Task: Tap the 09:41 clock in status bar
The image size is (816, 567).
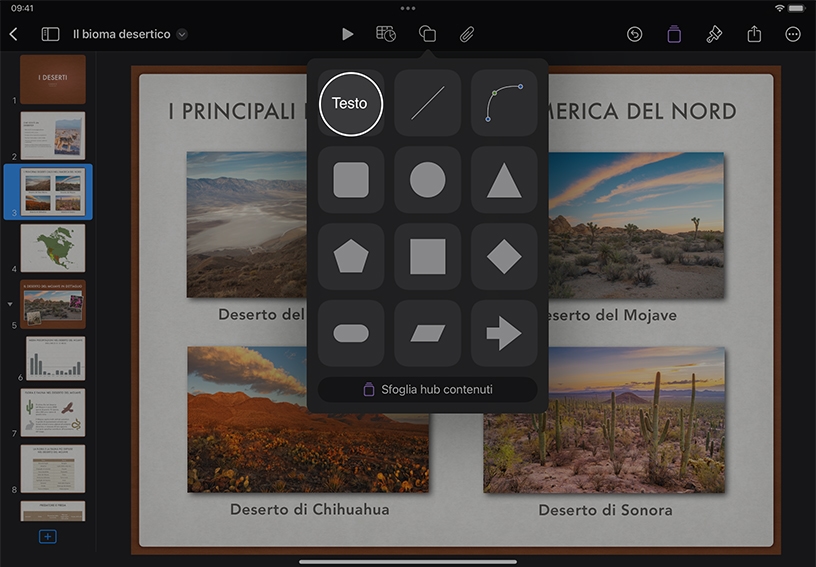Action: (22, 8)
